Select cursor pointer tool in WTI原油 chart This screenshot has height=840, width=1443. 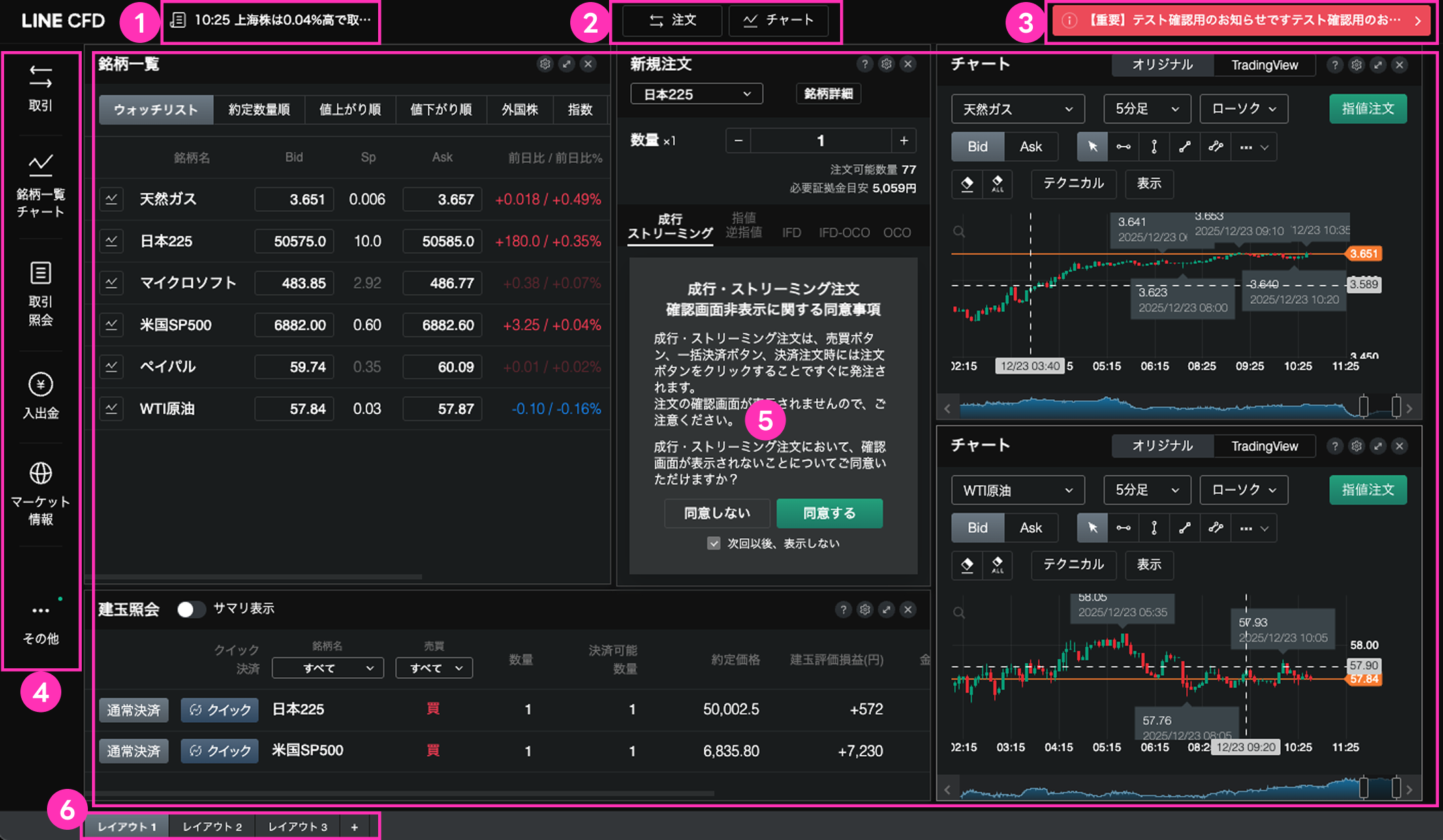point(1092,527)
